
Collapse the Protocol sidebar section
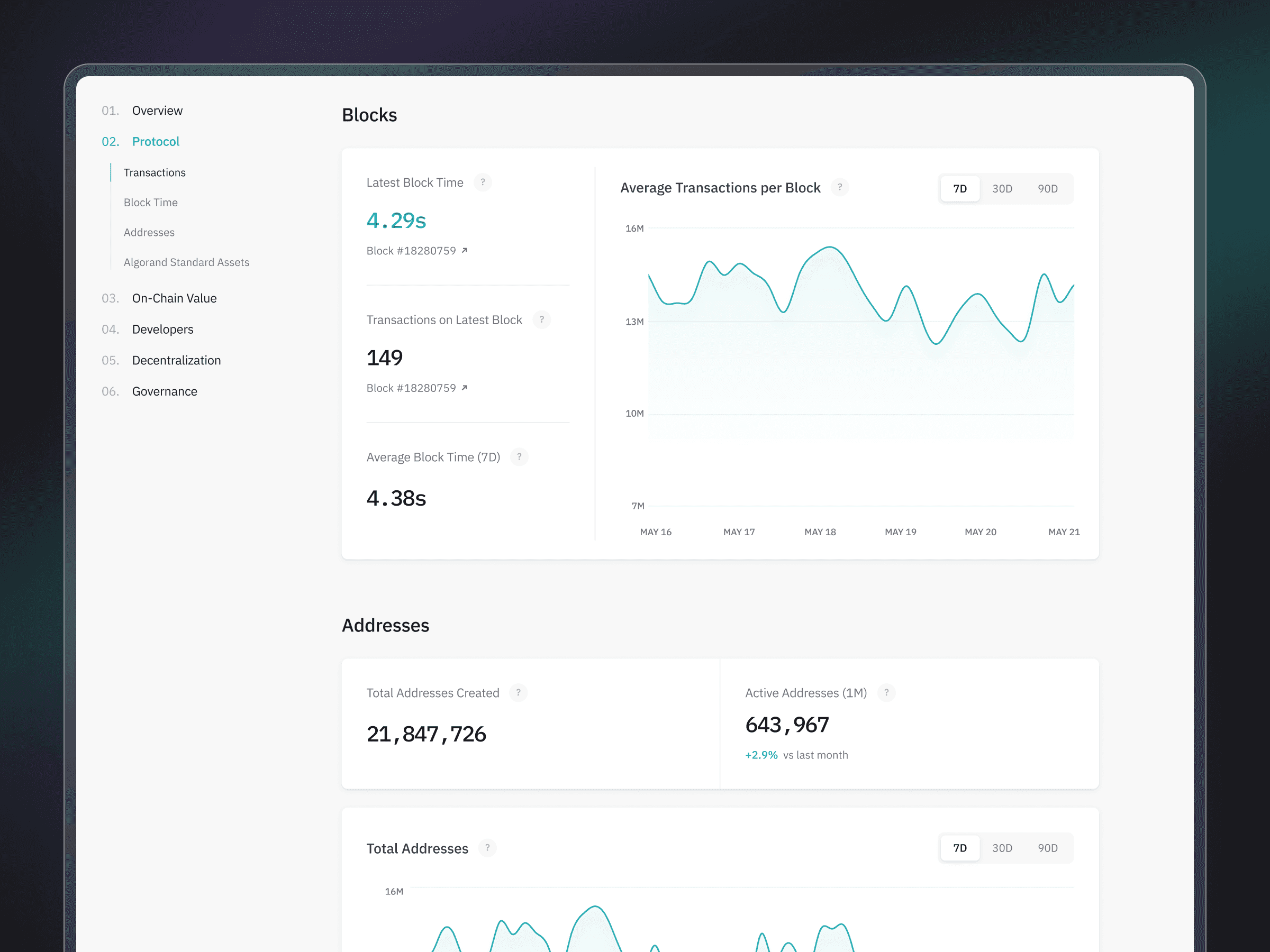pos(155,142)
